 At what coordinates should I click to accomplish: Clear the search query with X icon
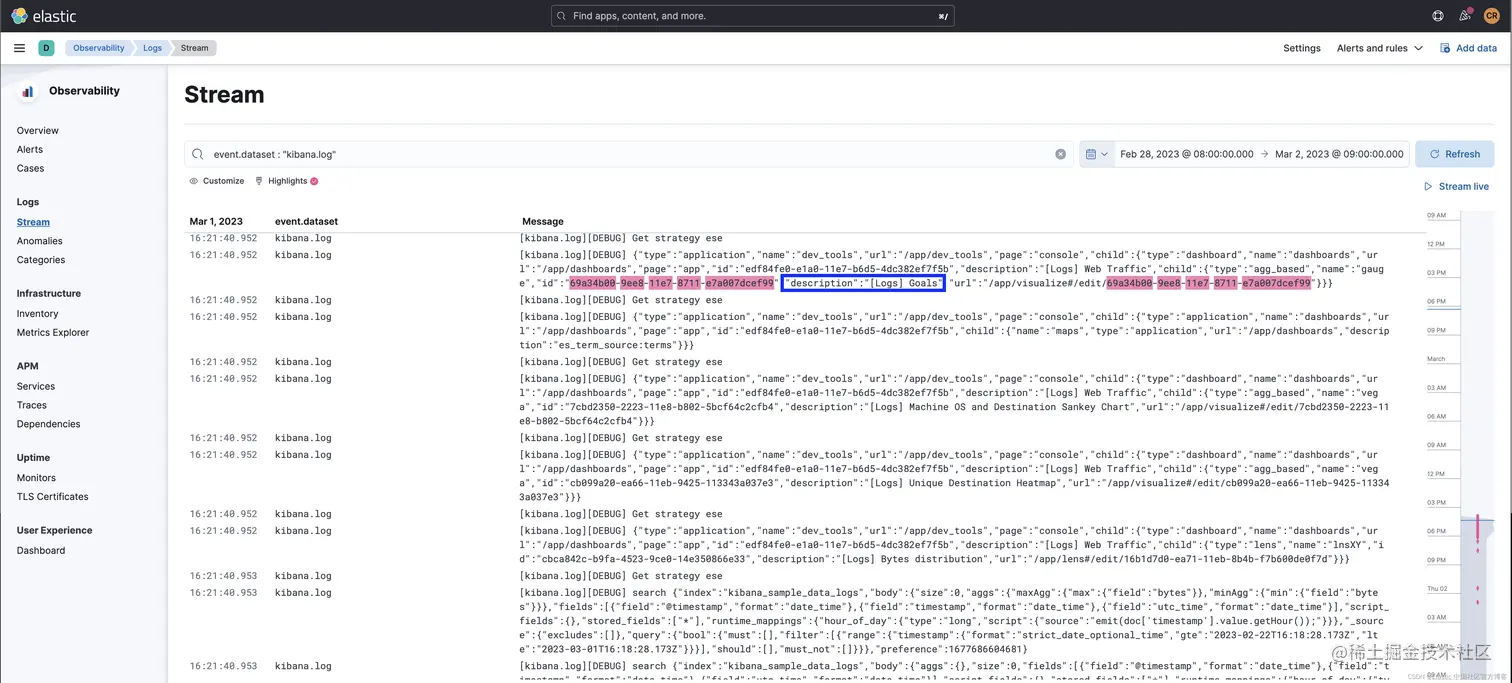(1060, 154)
